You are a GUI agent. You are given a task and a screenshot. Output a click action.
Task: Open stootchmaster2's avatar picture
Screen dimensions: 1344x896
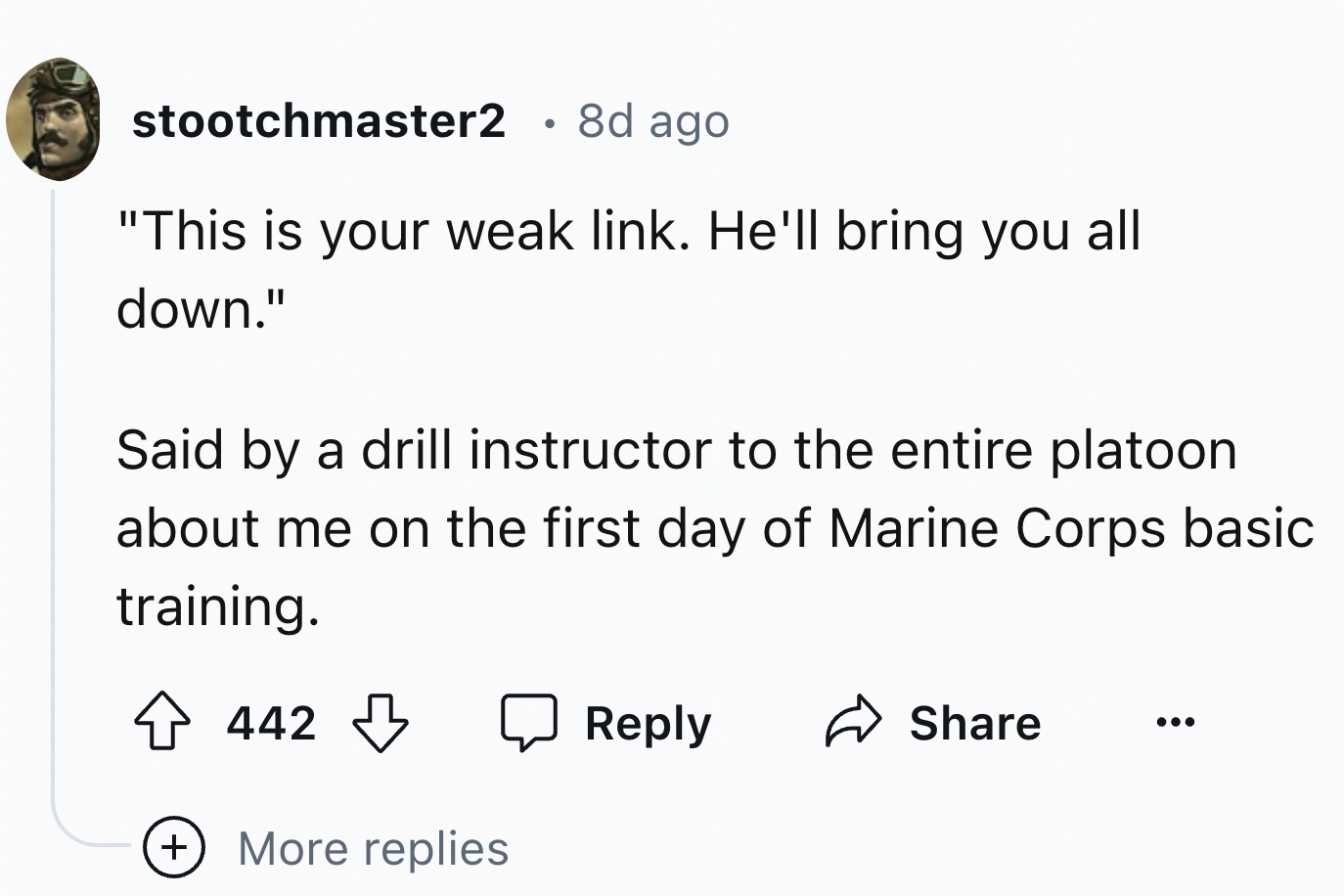54,119
